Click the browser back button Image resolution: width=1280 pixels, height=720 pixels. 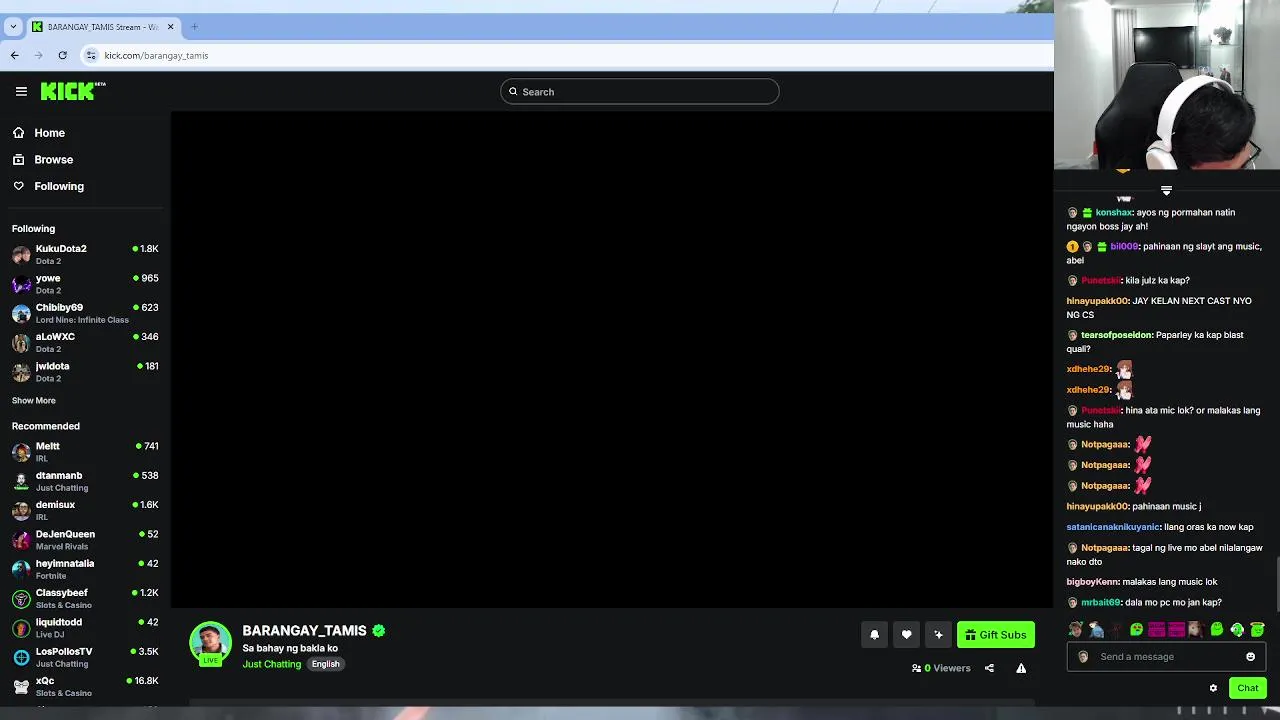pyautogui.click(x=14, y=55)
